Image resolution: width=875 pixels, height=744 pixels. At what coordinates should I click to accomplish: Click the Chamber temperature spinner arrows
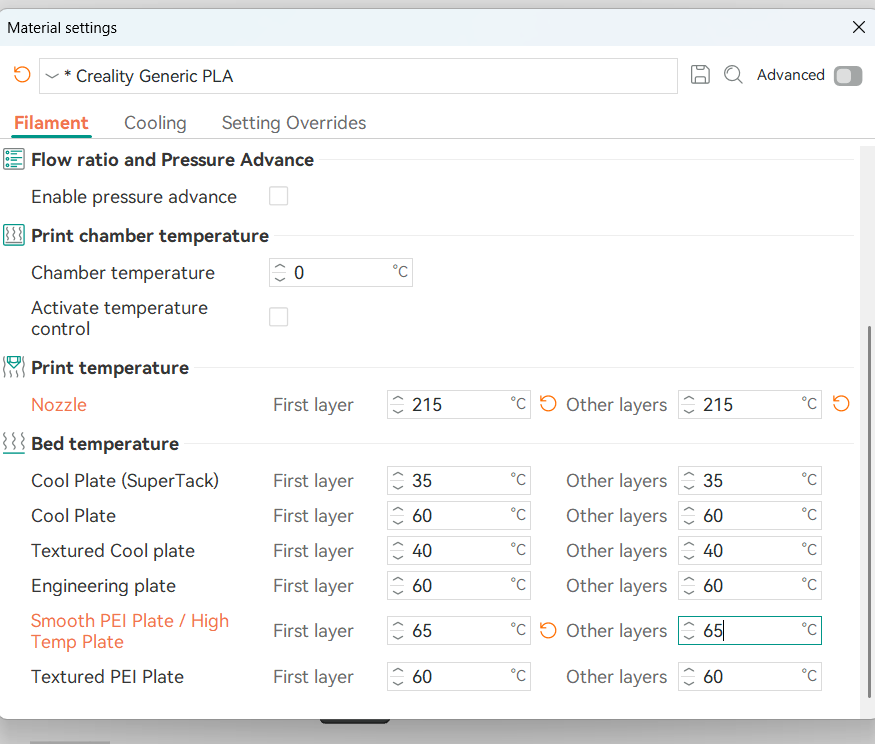tap(280, 273)
